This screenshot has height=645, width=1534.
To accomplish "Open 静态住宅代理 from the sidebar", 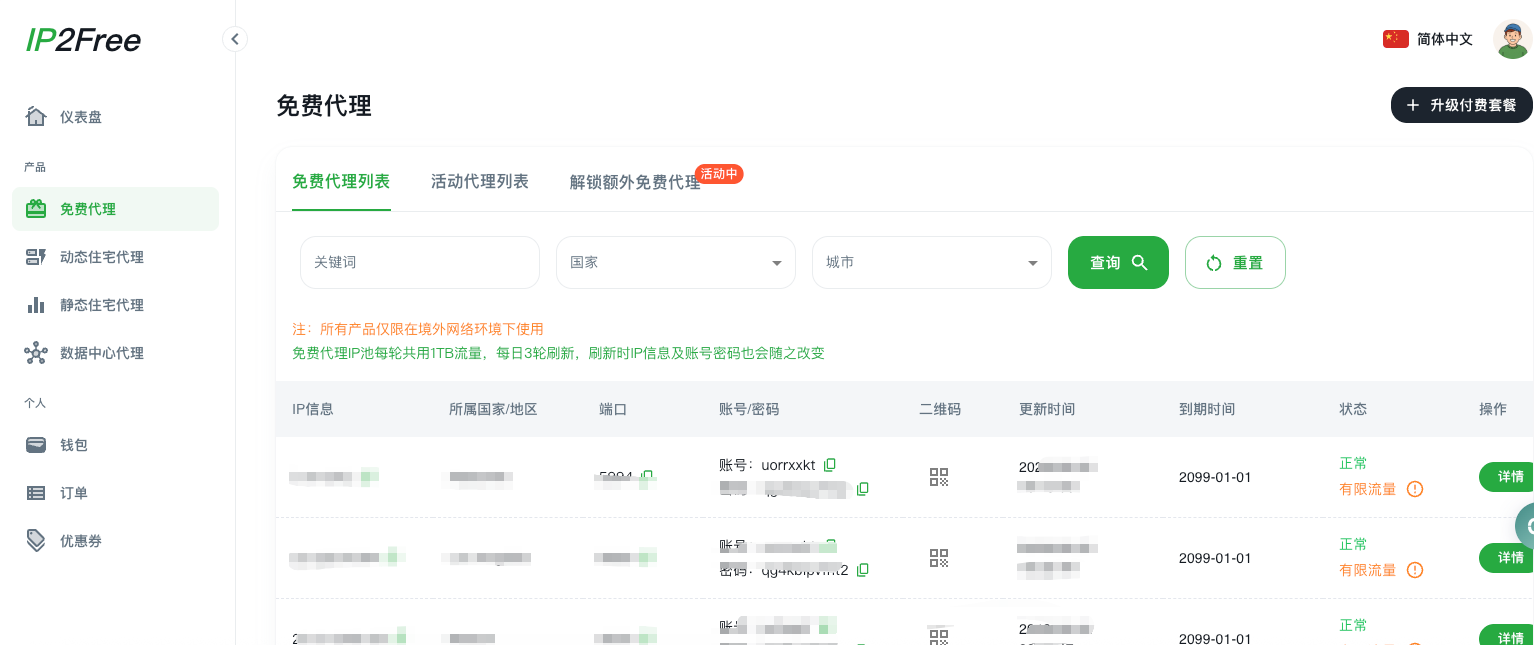I will pos(101,305).
